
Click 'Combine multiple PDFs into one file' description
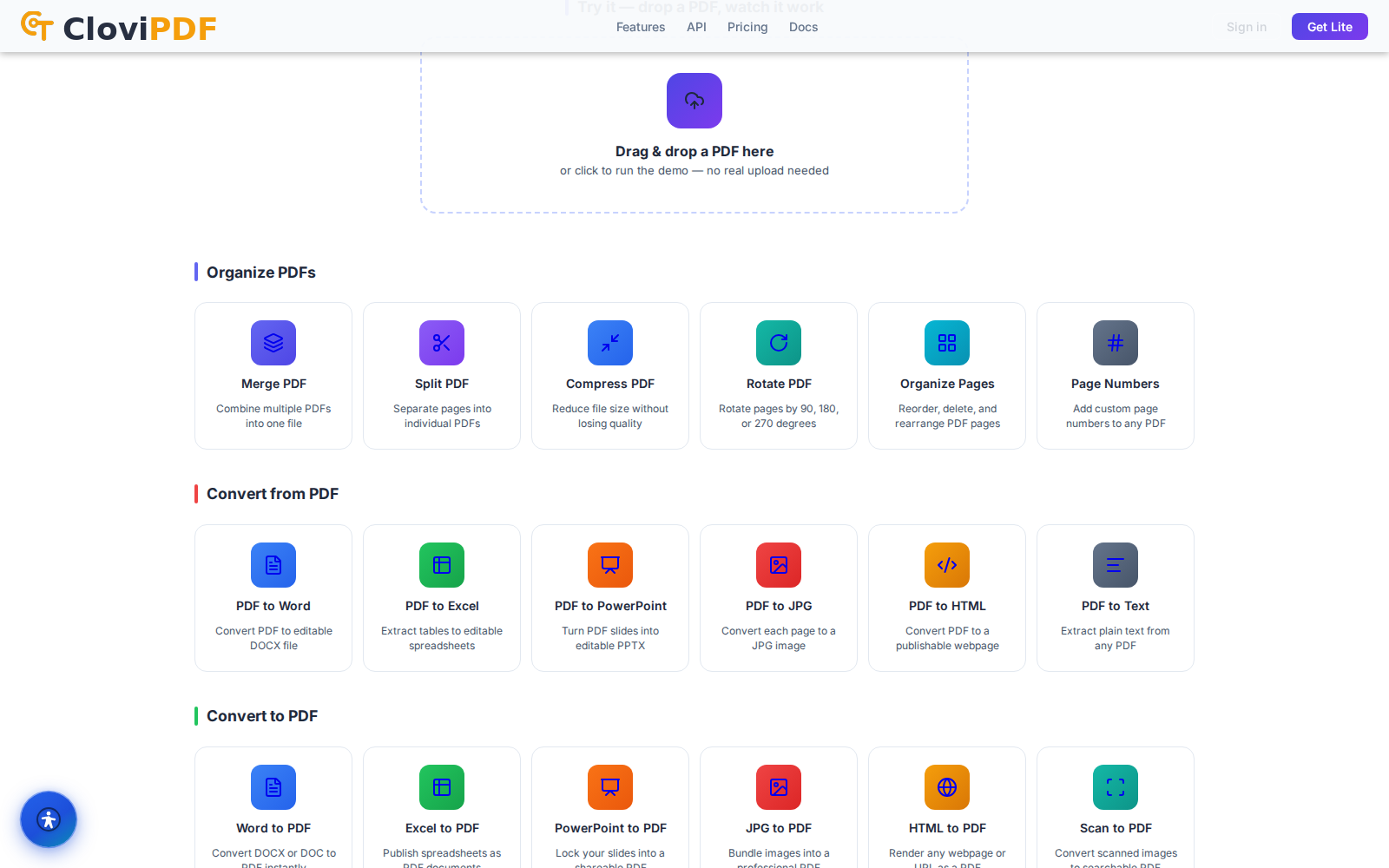tap(273, 416)
